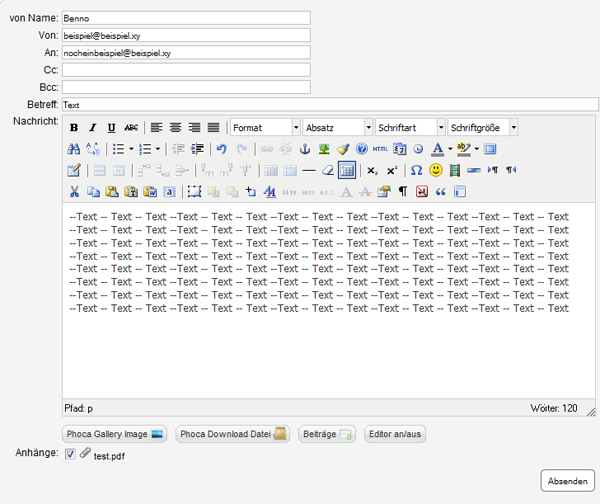Insert horizontal rule line

pyautogui.click(x=309, y=170)
